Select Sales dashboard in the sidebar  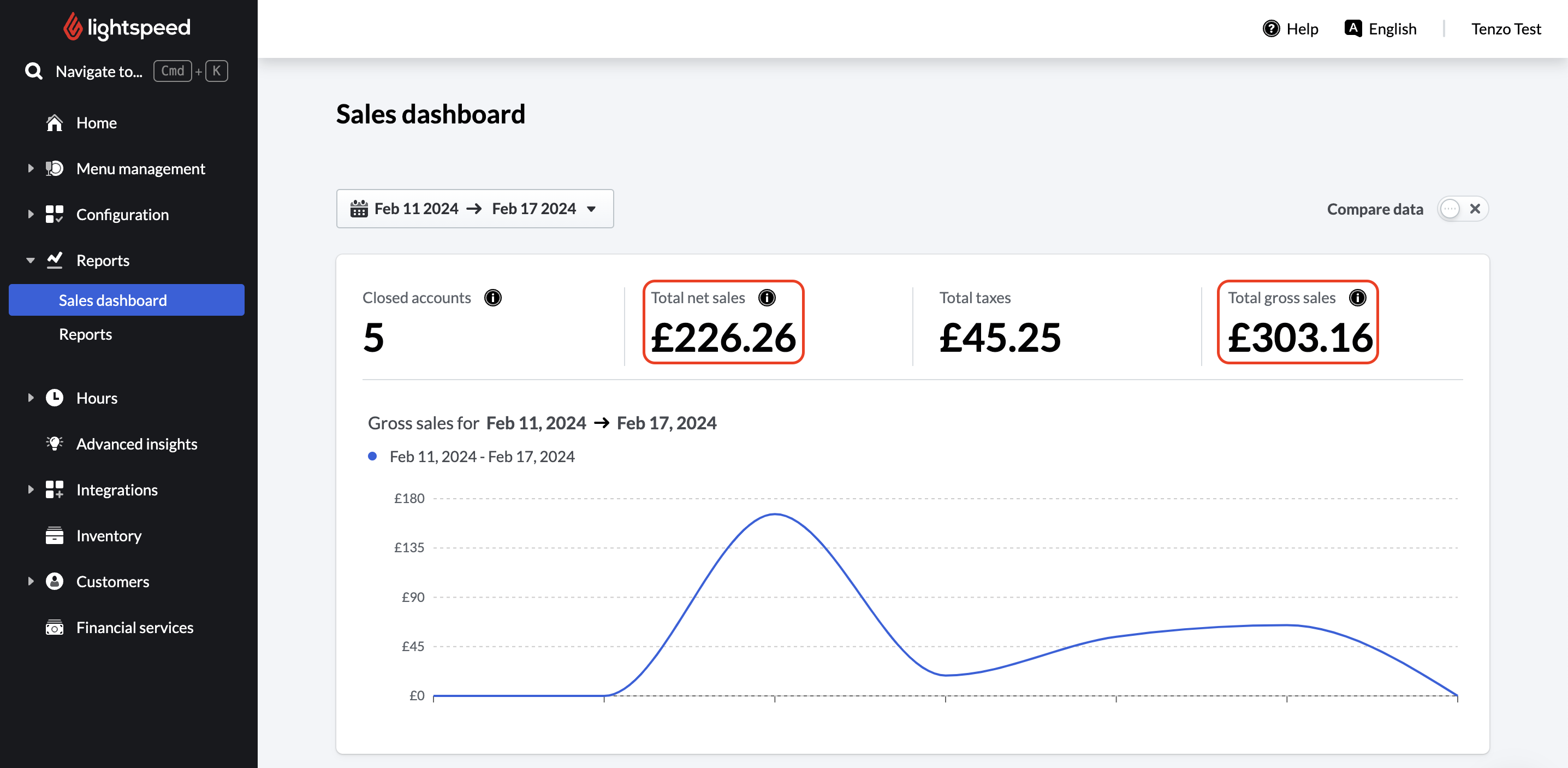127,300
